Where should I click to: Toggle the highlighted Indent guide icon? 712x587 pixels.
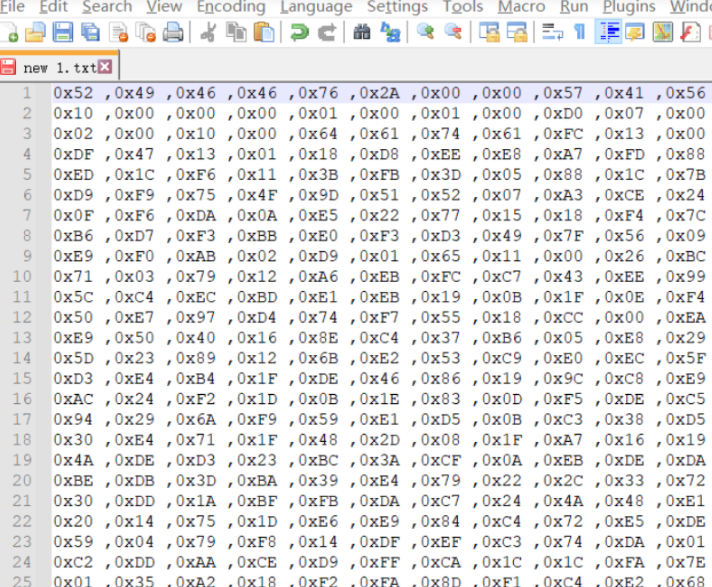[608, 32]
